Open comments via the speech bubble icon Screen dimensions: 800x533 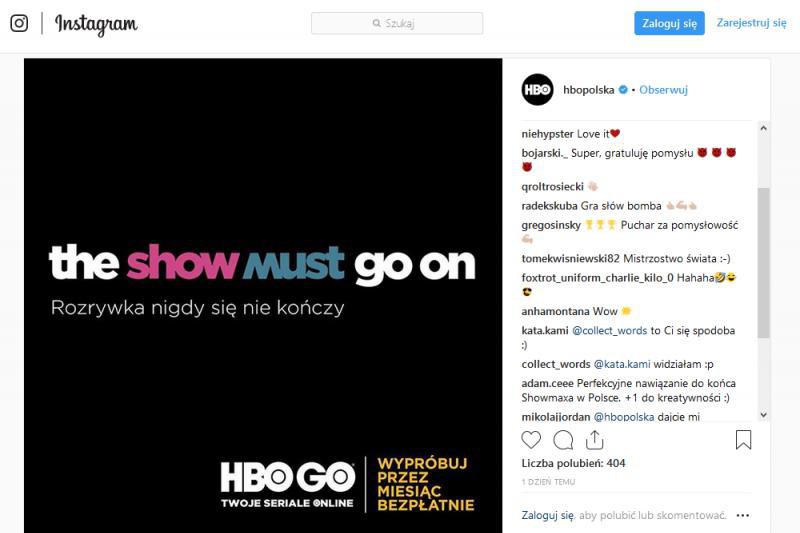[x=563, y=440]
